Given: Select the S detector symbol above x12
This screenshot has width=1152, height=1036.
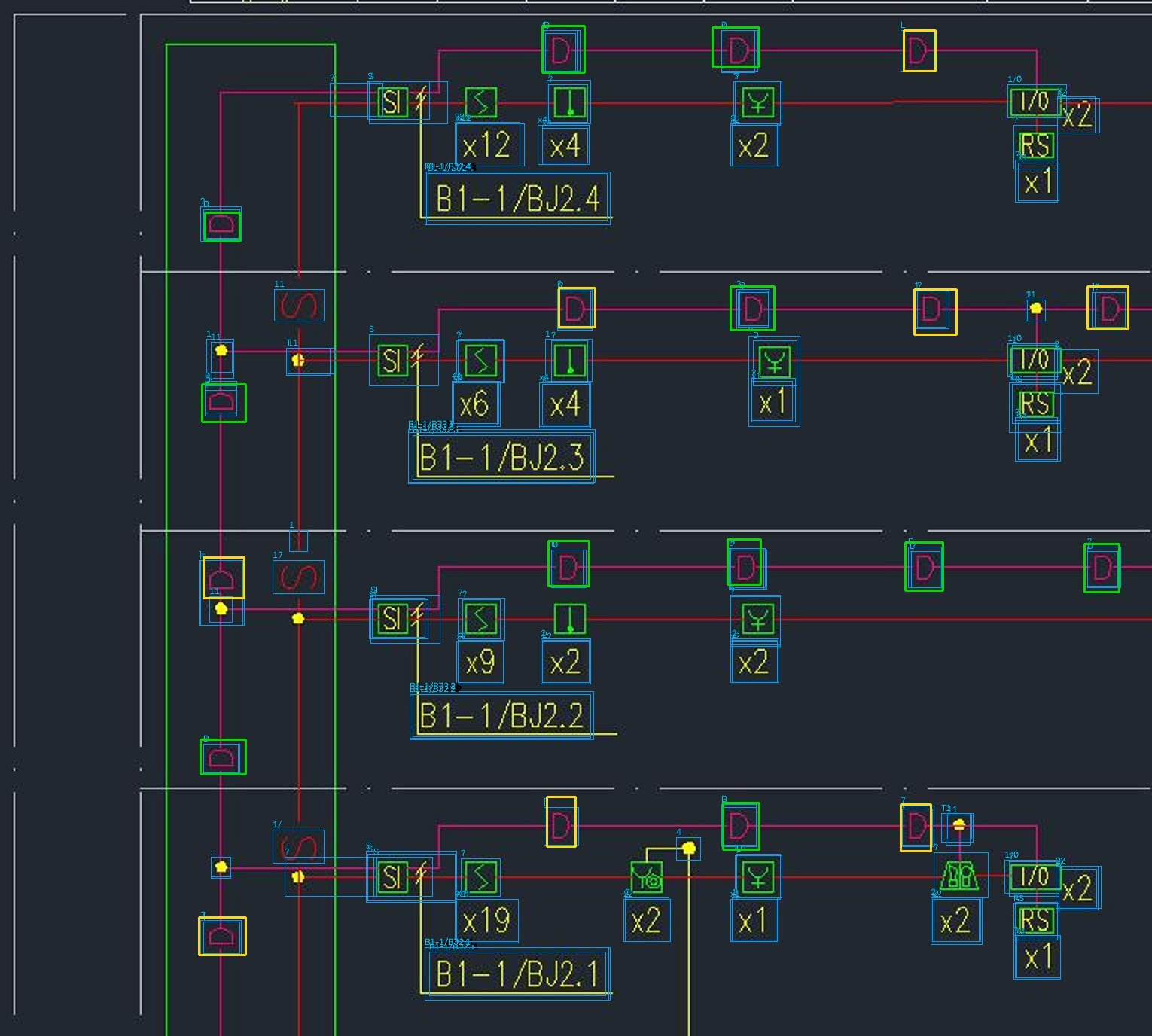Looking at the screenshot, I should click(480, 102).
